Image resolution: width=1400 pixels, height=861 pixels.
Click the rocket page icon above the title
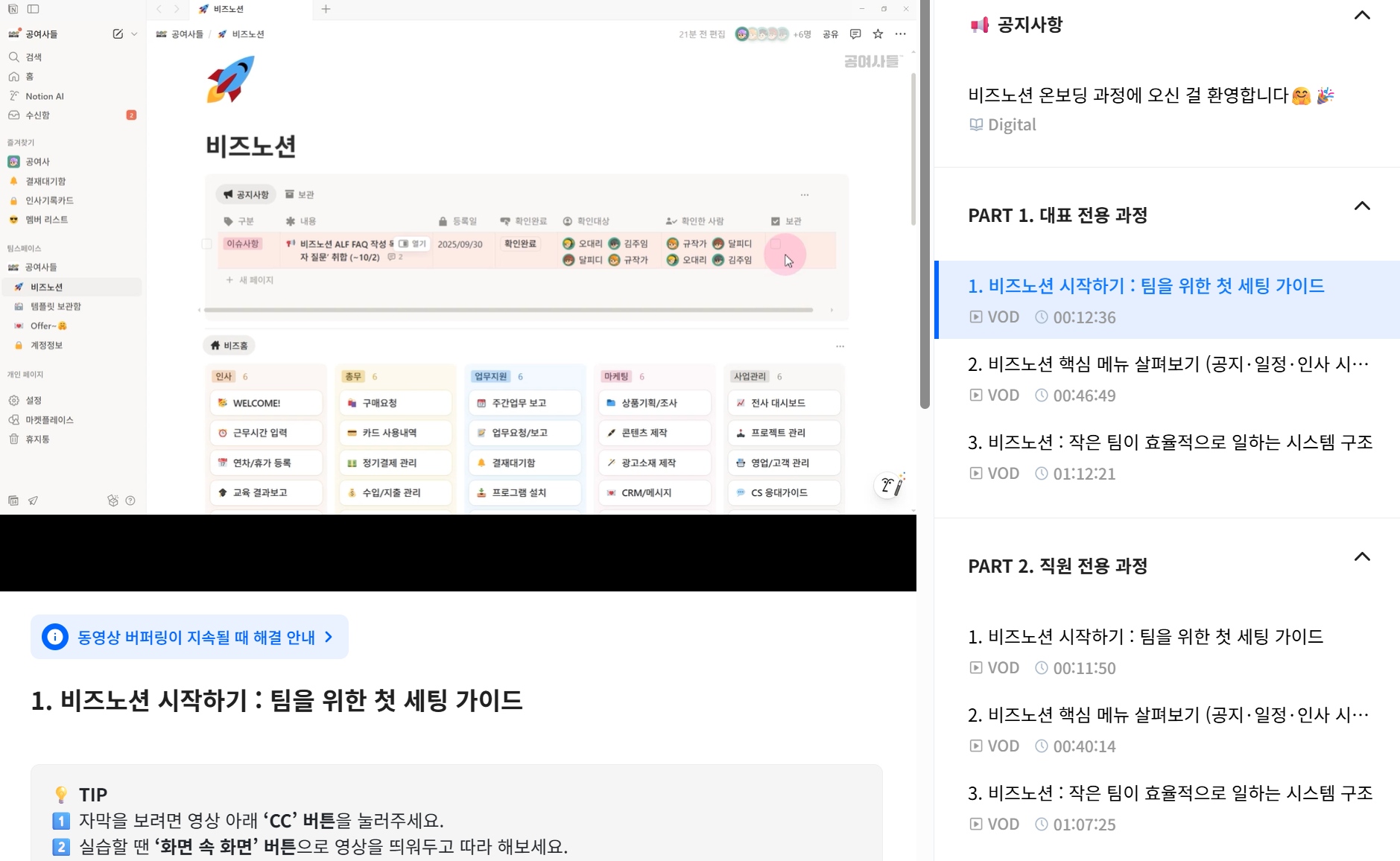point(230,79)
